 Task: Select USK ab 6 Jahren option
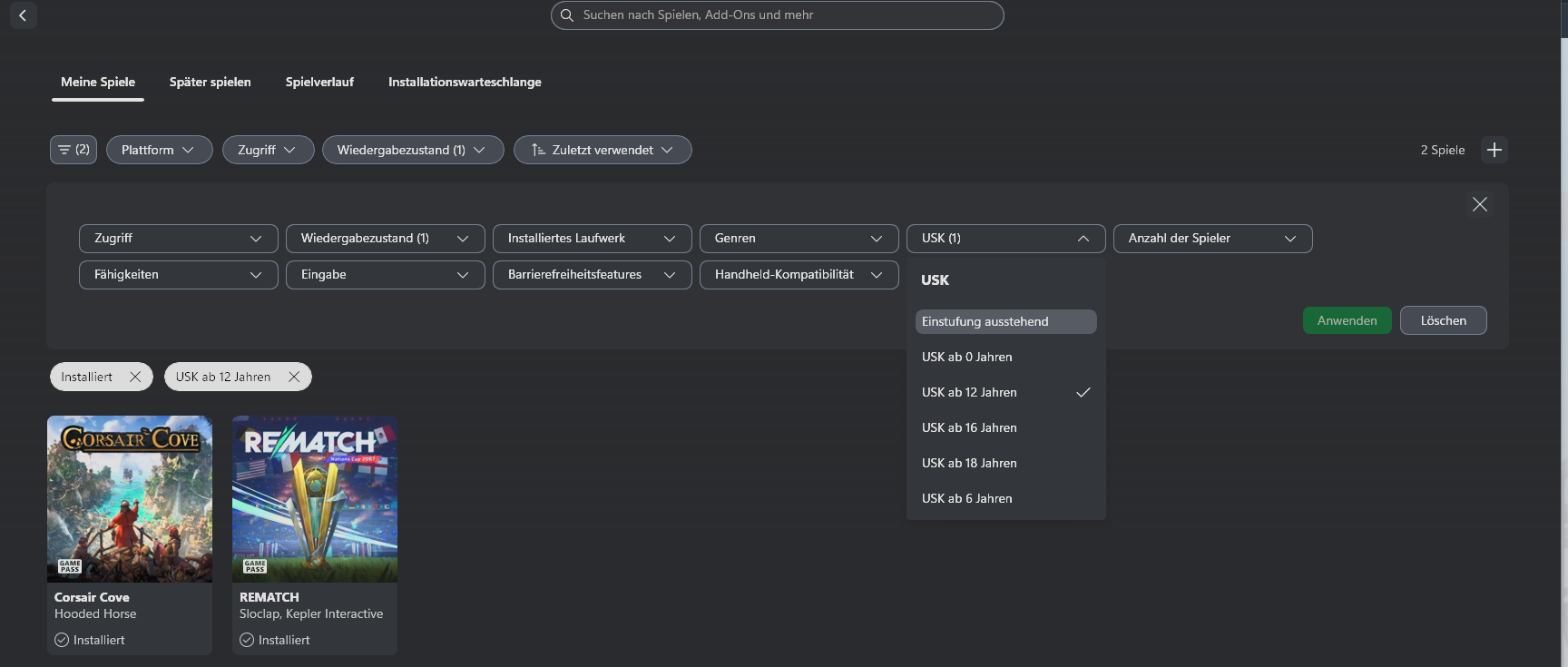(1006, 498)
